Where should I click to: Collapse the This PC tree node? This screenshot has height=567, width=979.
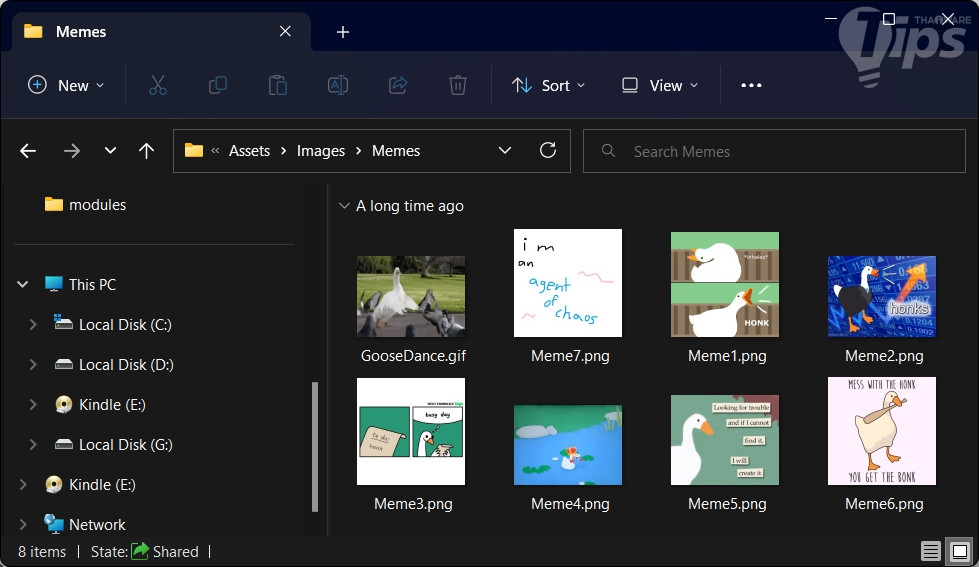(23, 285)
